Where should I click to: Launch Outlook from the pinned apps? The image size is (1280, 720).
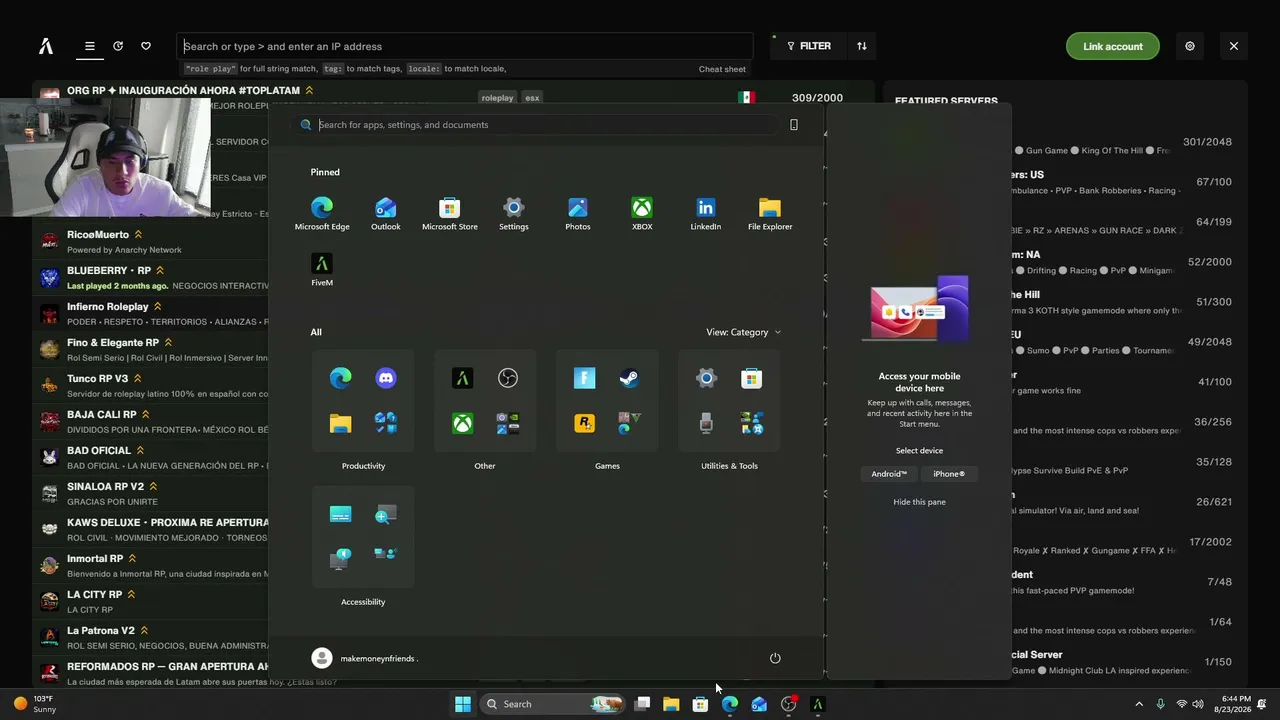click(x=386, y=213)
